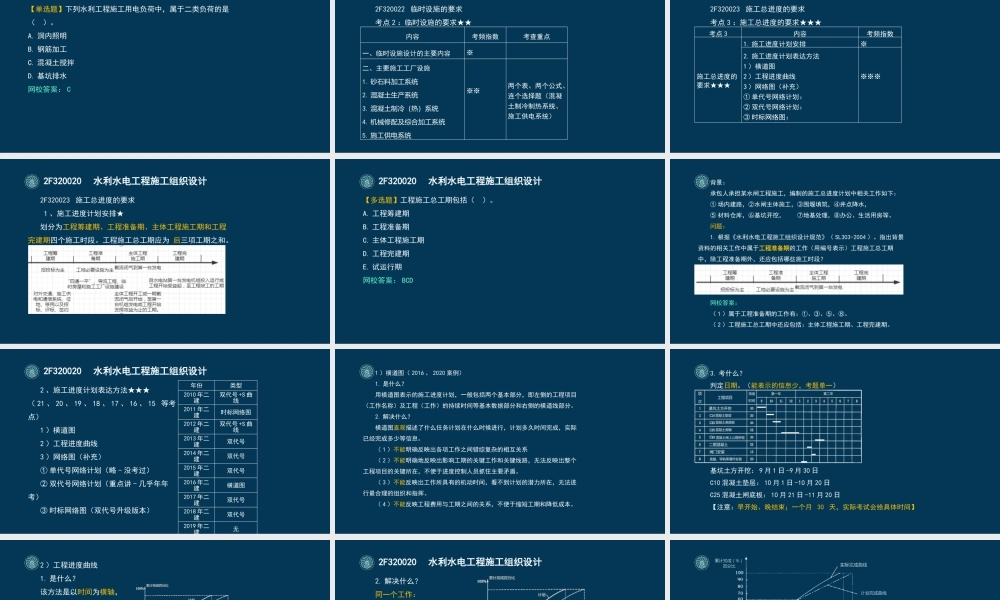Click the logo on the 施工进度计划安排 slide
1000x600 pixels.
tap(29, 182)
